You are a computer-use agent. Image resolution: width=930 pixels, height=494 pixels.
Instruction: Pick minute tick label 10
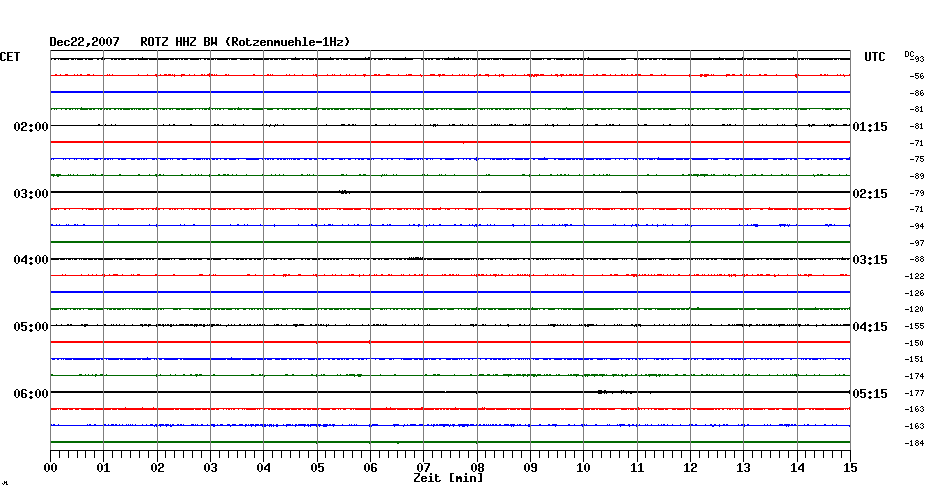pos(584,468)
